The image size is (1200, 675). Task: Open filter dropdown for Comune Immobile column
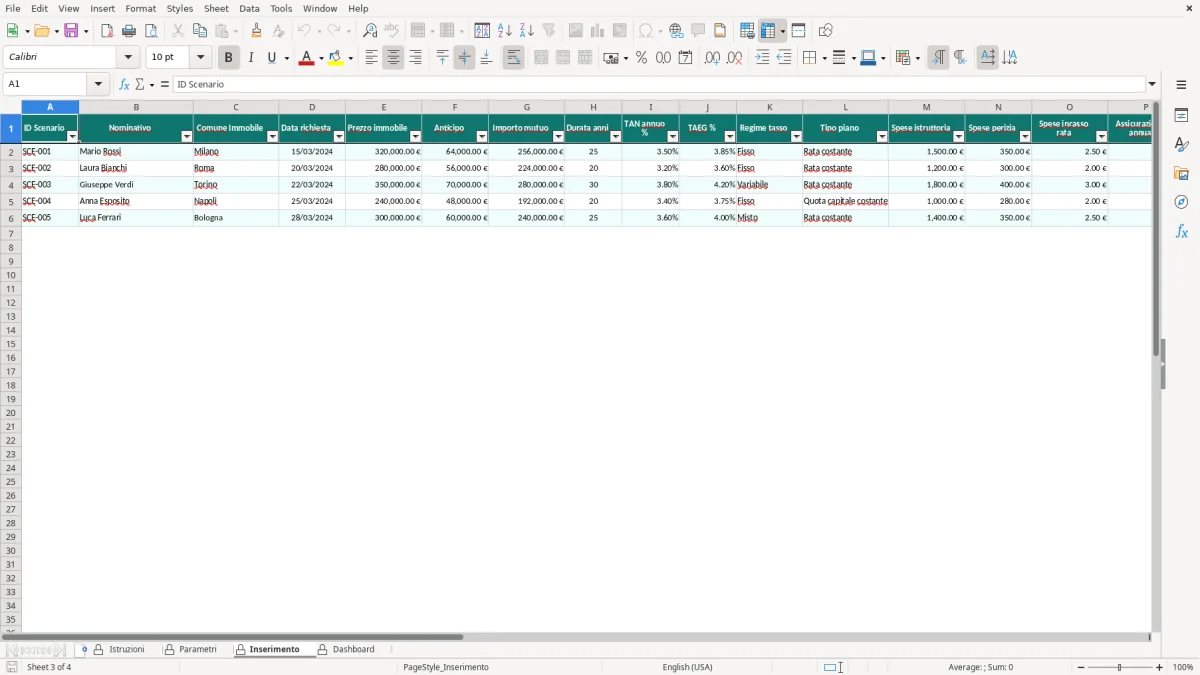272,136
